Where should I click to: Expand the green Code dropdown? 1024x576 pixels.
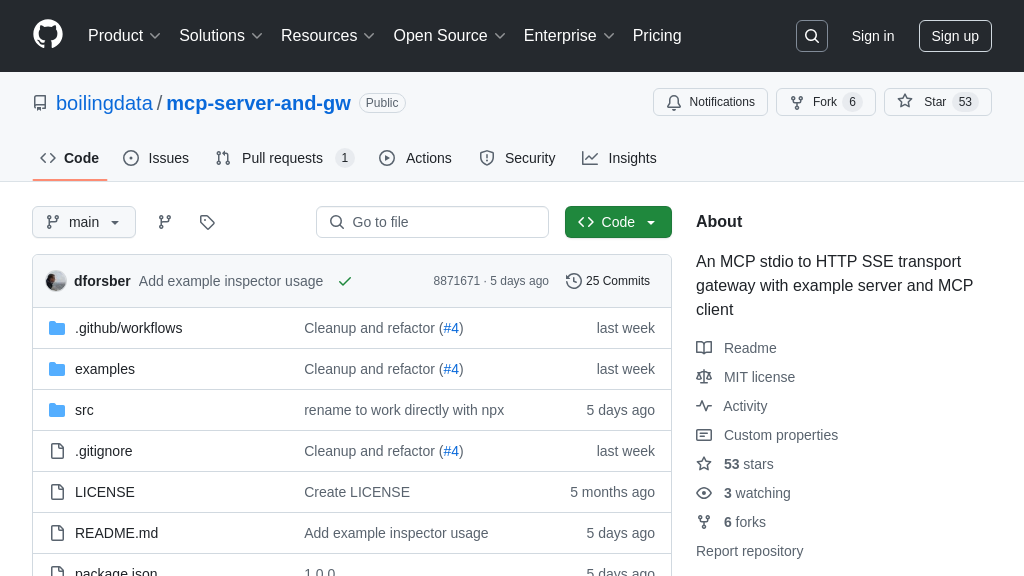pos(618,222)
